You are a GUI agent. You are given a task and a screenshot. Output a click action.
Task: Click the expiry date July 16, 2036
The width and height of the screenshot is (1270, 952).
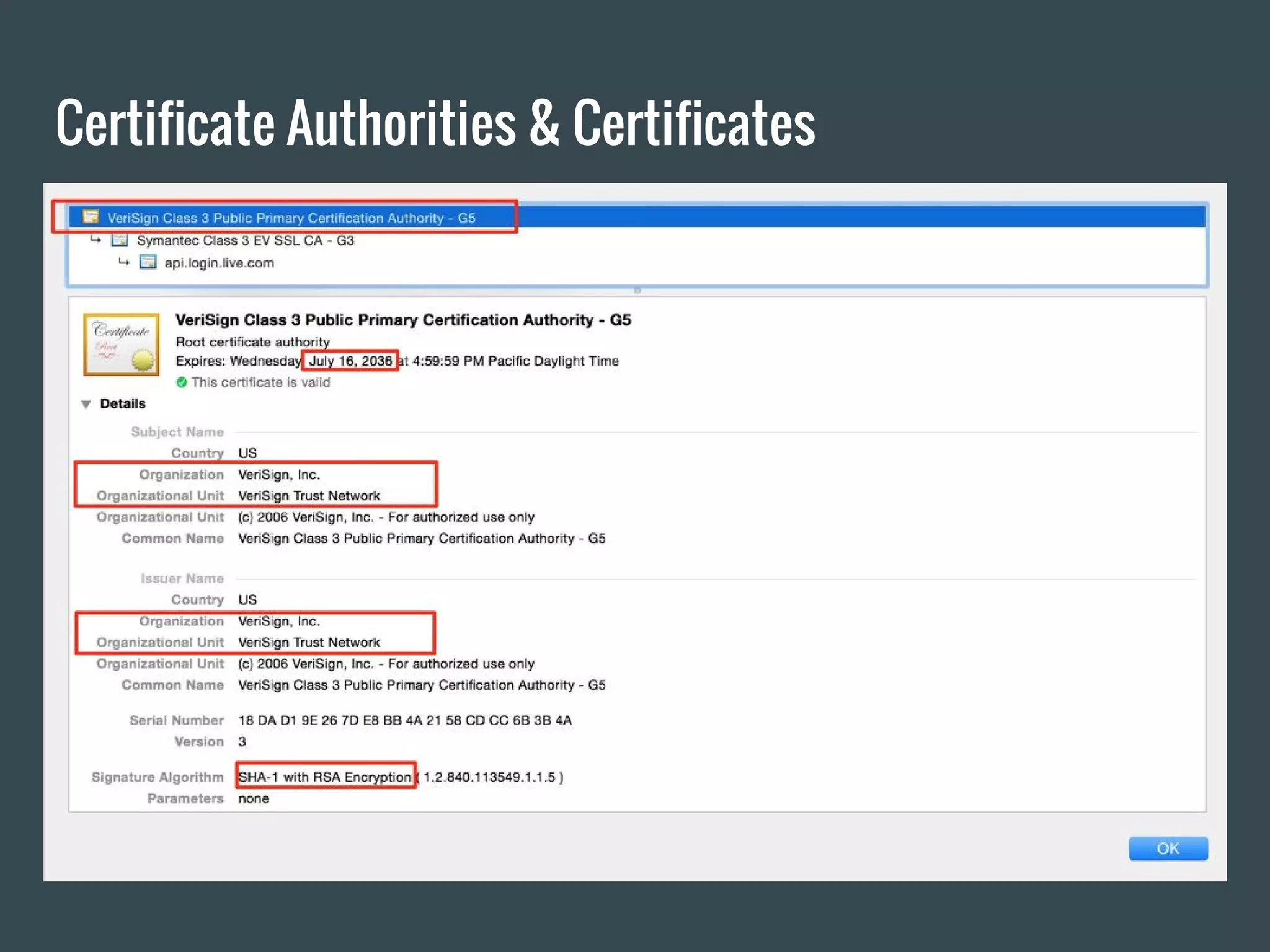coord(350,361)
